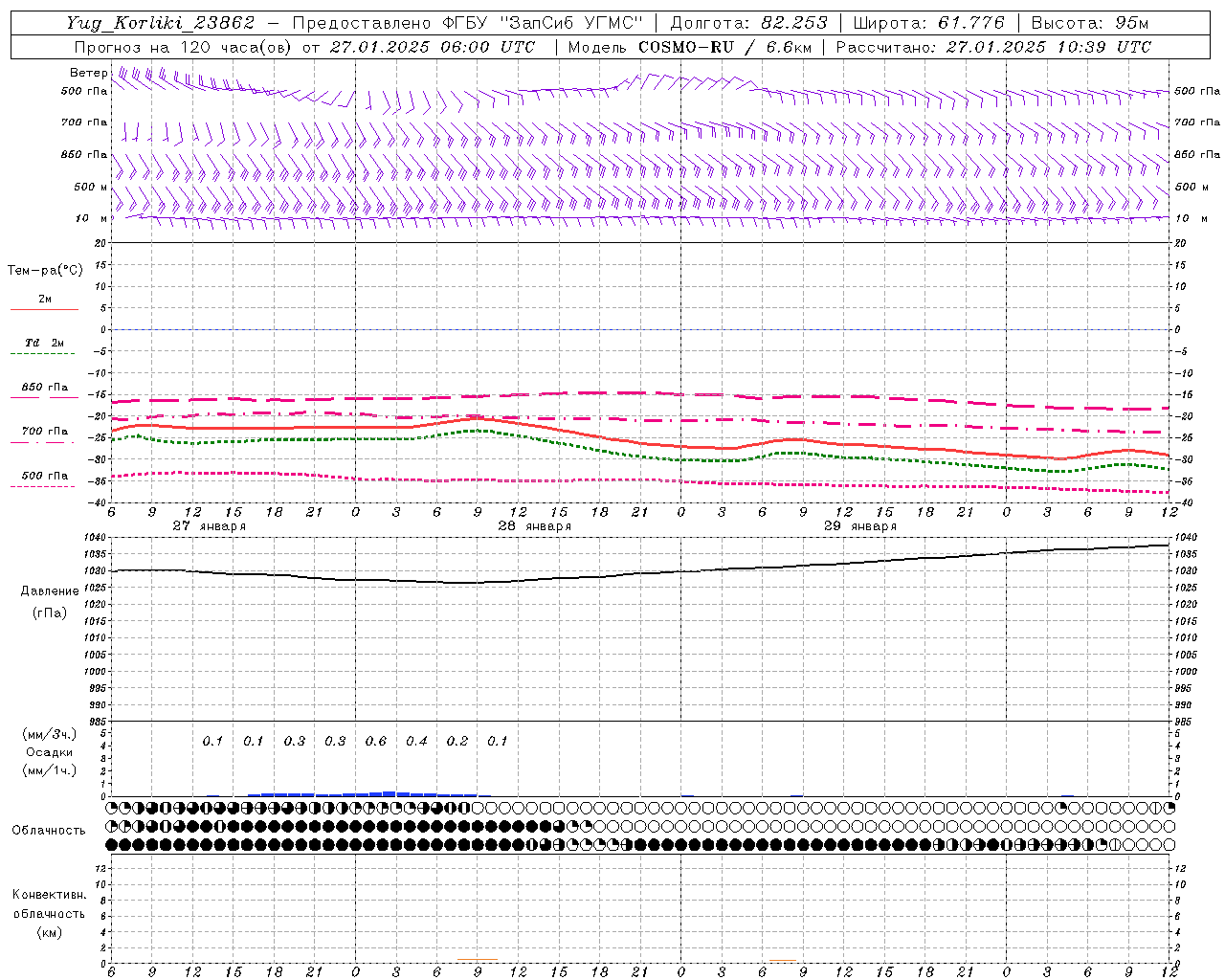This screenshot has height=980, width=1225.
Task: Click the pink dashed line sample under the 850 гПа legend
Action: click(x=44, y=398)
